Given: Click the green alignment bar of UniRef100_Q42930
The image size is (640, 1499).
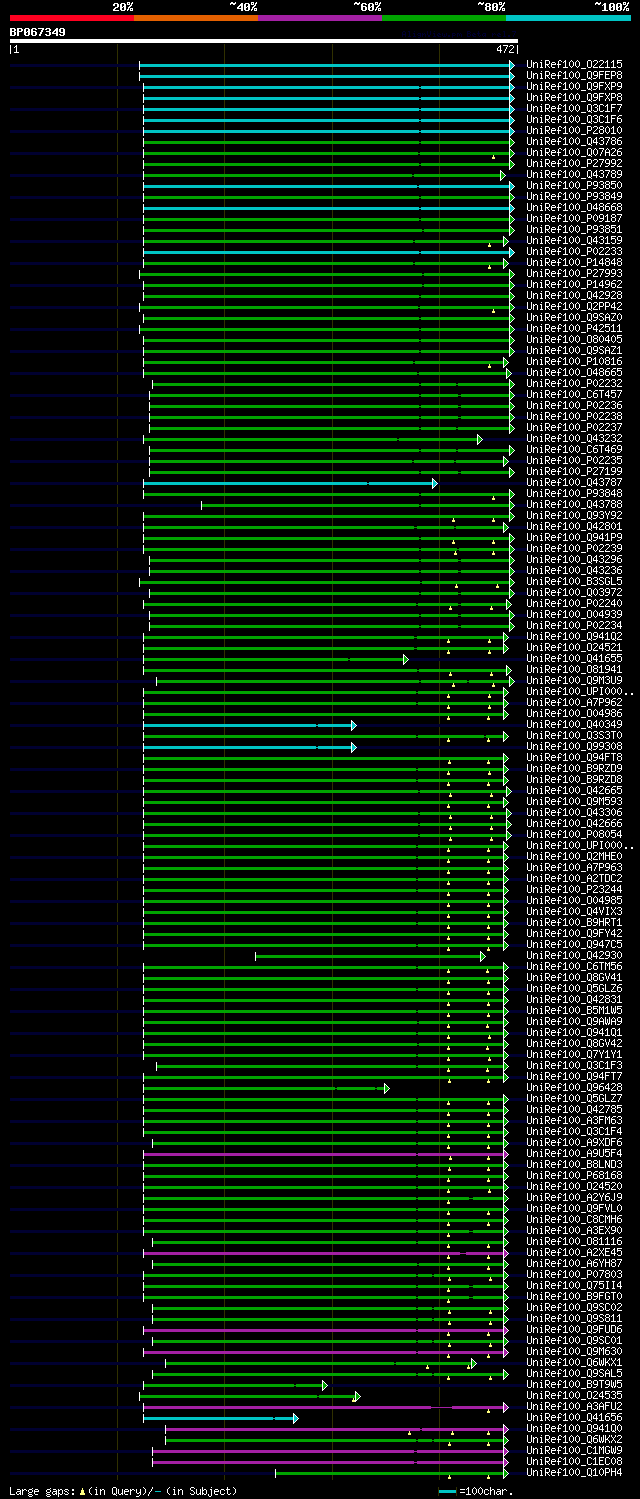Looking at the screenshot, I should pos(368,956).
